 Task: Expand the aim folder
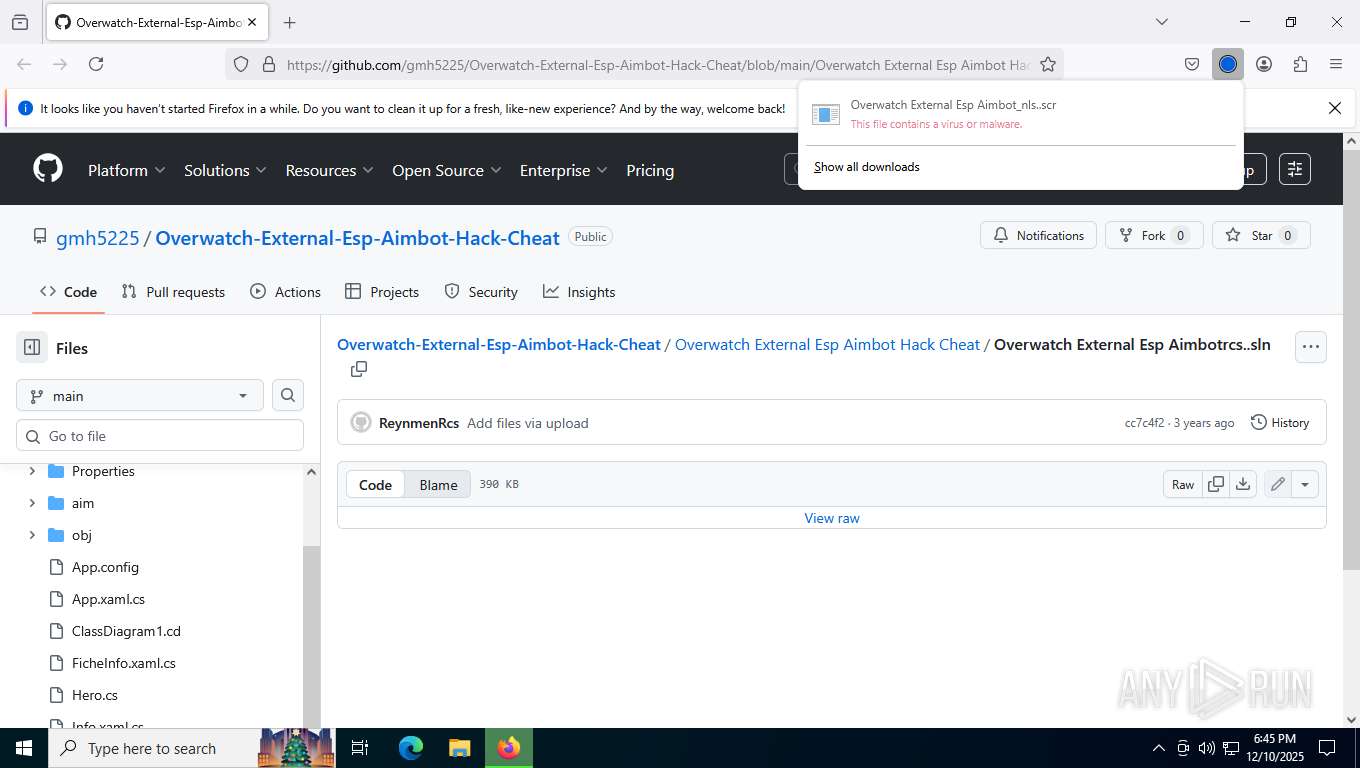click(x=32, y=503)
